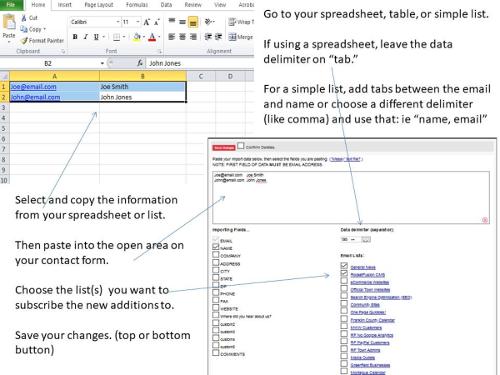Open the General News list link
The height and width of the screenshot is (375, 500).
[363, 267]
